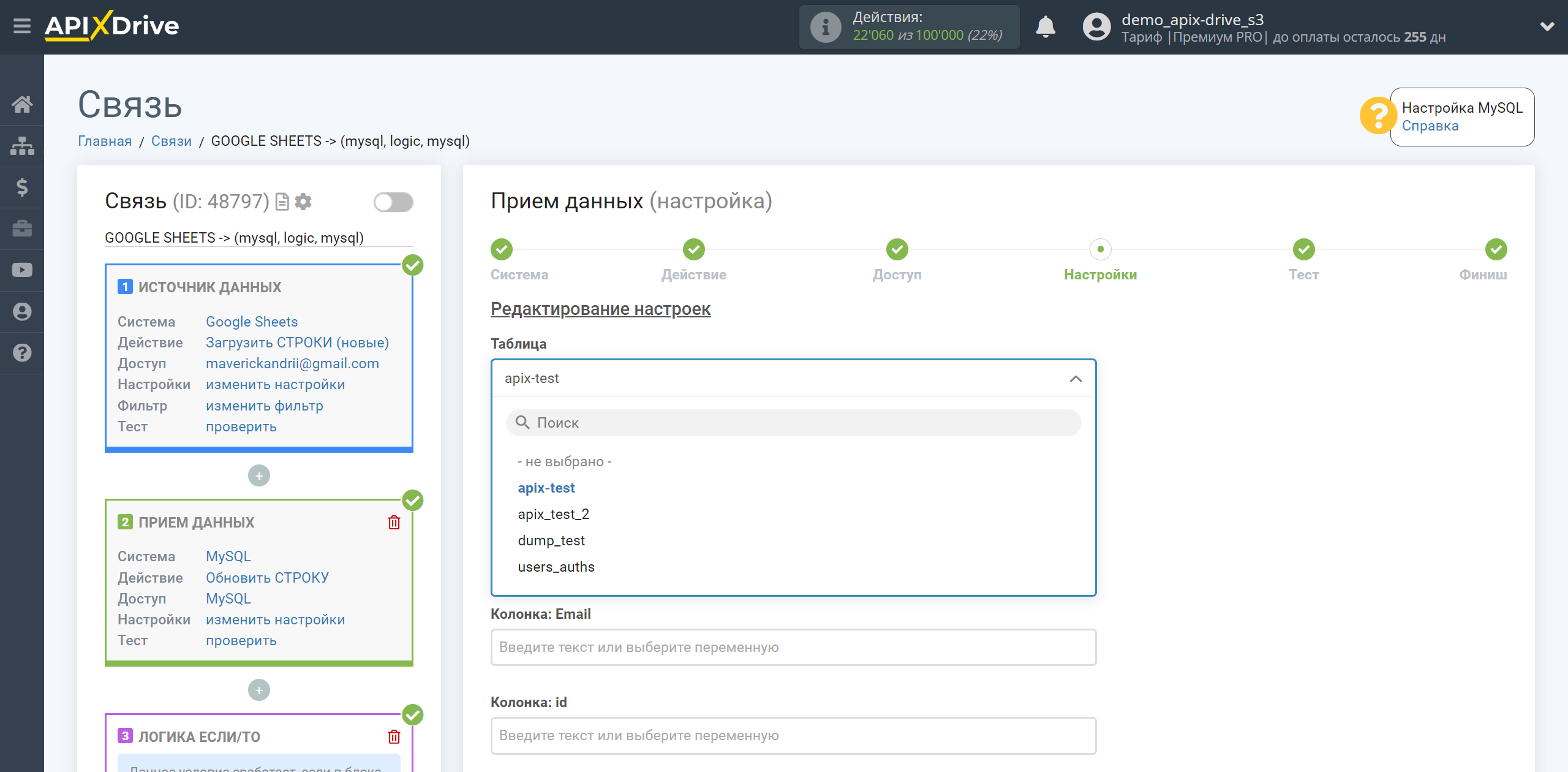Go to Доступ step

897,249
